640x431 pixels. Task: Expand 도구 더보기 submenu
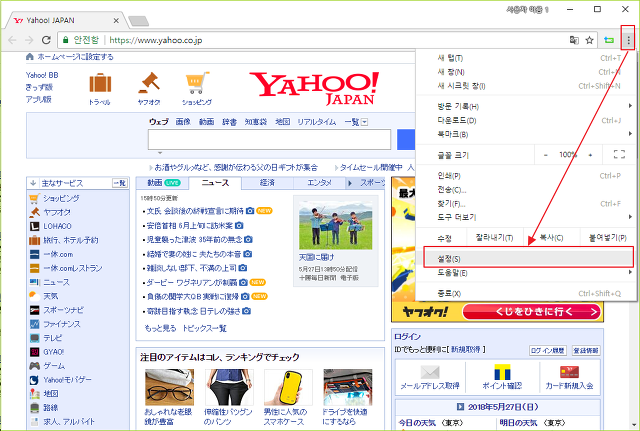[x=631, y=217]
